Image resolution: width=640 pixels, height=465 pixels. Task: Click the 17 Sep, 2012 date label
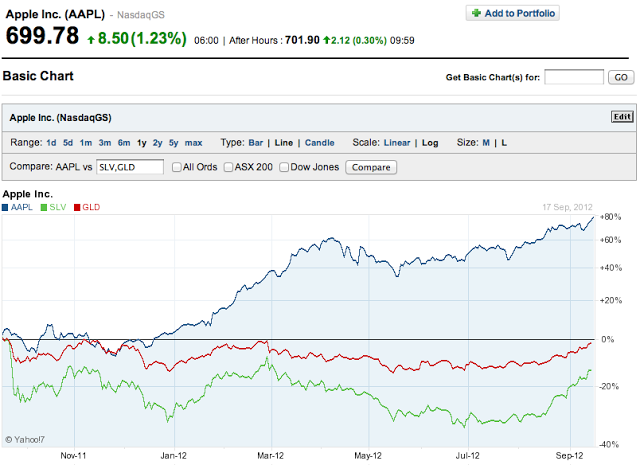coord(567,207)
